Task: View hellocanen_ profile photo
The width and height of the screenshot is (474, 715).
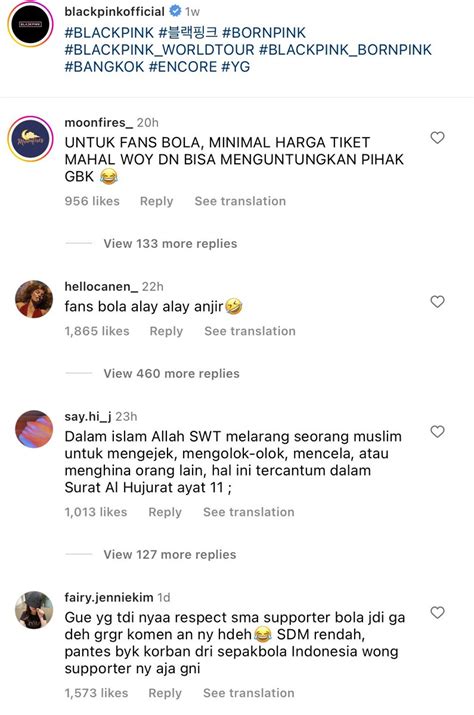Action: coord(34,299)
